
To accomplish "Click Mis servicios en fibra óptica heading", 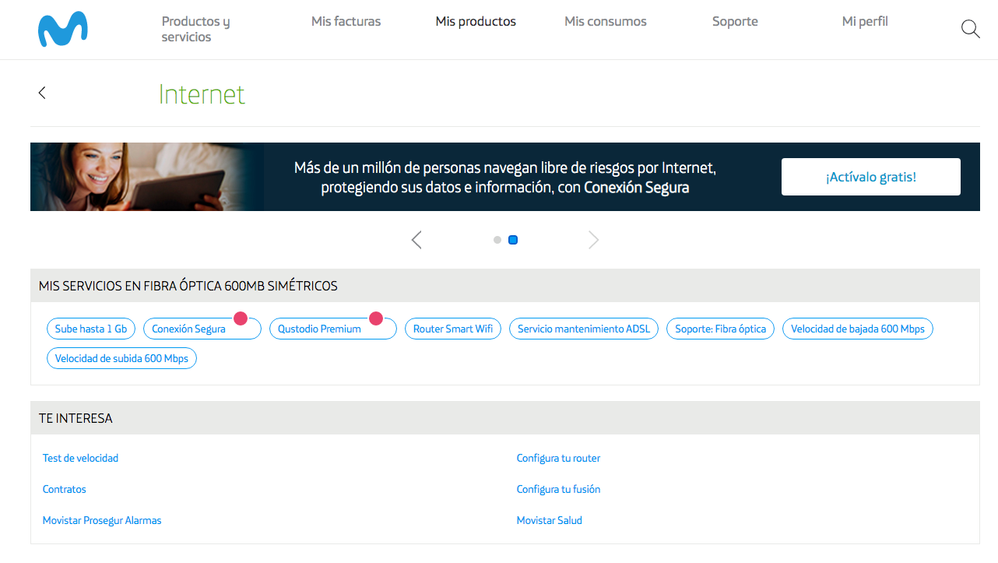I will [188, 286].
